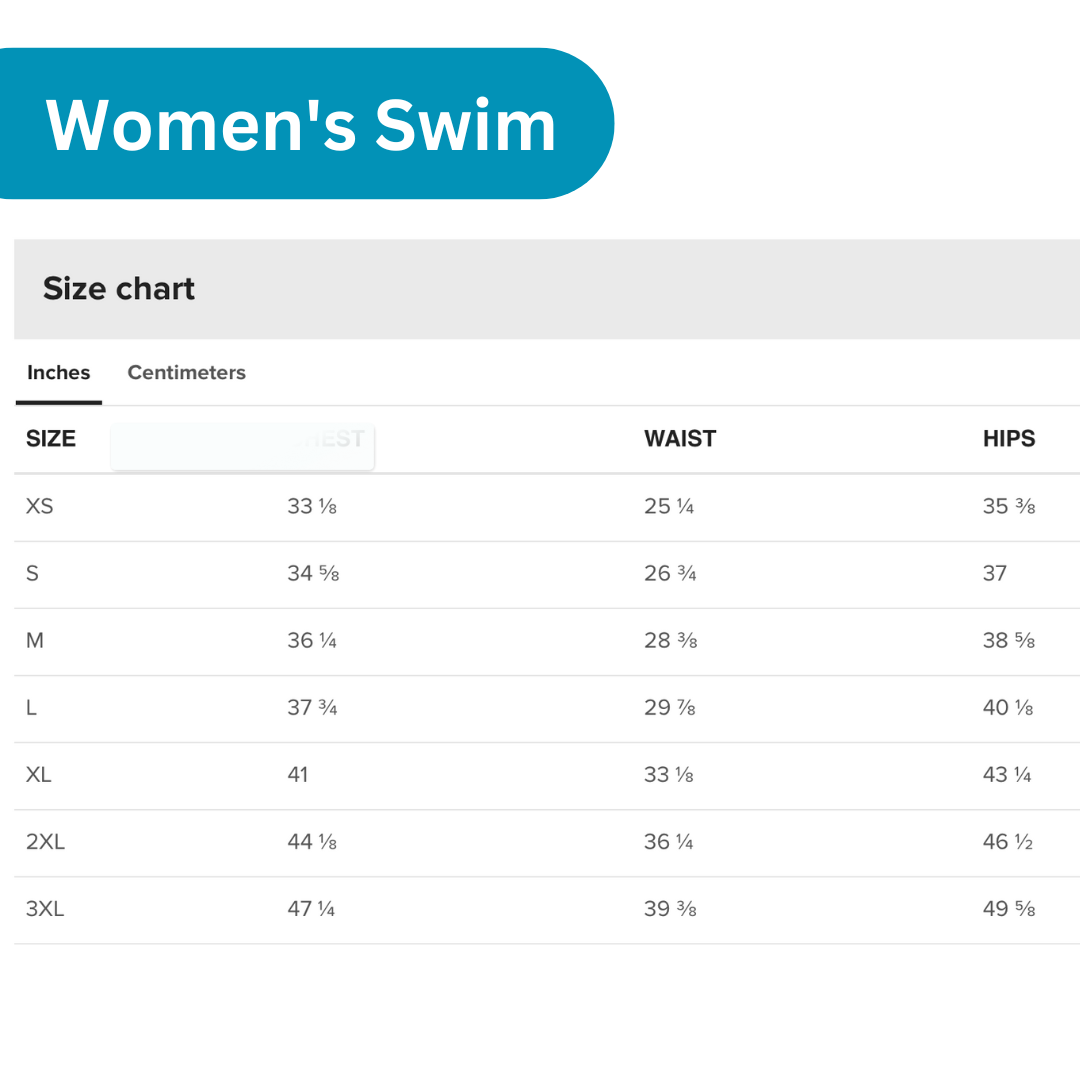The width and height of the screenshot is (1080, 1080).
Task: Click the 3XL waist value 39 ⅜
Action: click(670, 909)
